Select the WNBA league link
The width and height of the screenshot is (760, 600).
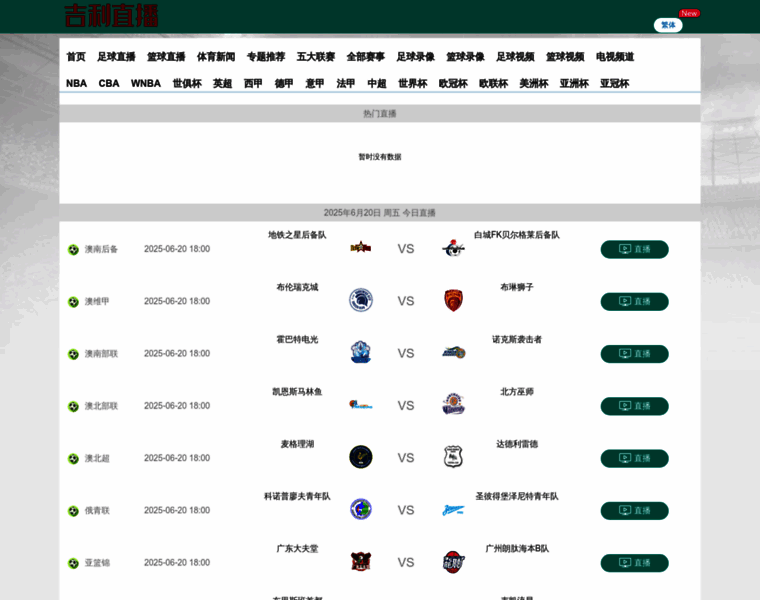pyautogui.click(x=146, y=83)
